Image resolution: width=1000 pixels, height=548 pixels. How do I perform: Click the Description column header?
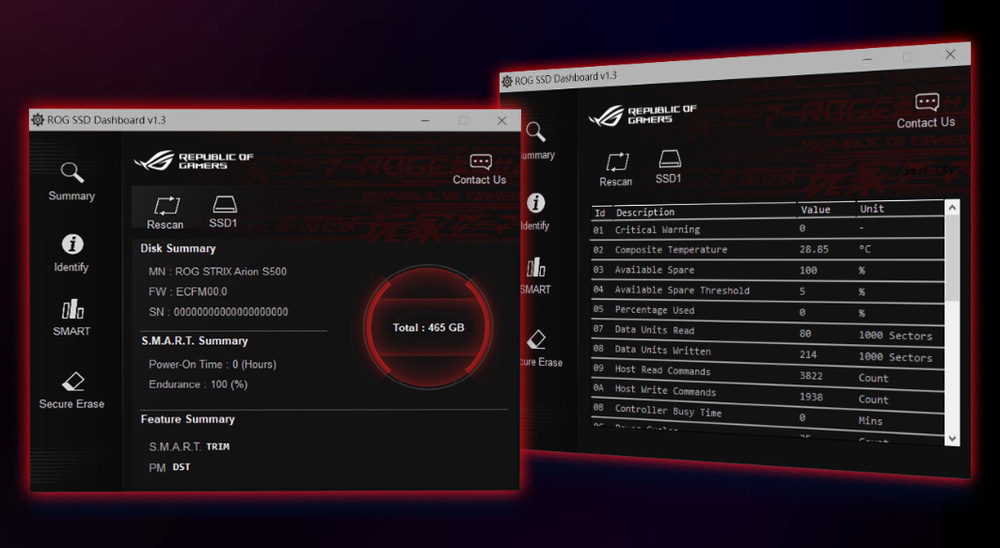pos(645,212)
